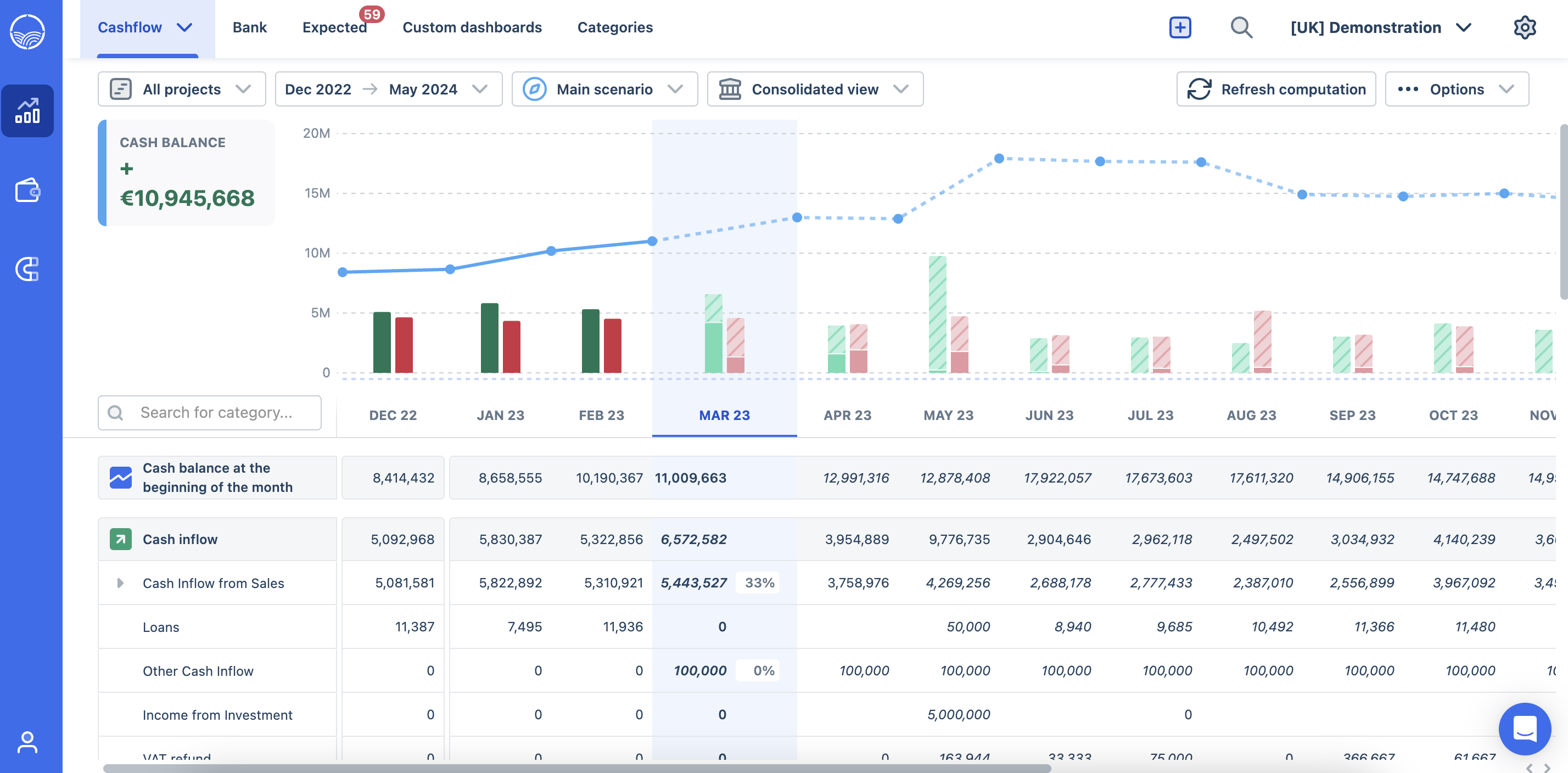Screen dimensions: 1568x773
Task: Open settings gear icon
Action: [1524, 27]
